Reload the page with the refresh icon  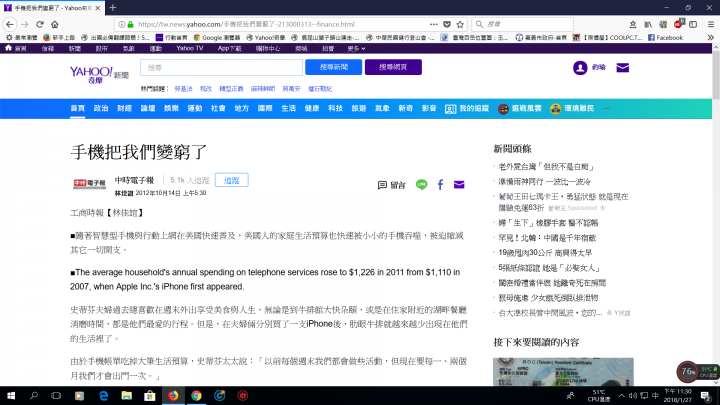pos(40,24)
